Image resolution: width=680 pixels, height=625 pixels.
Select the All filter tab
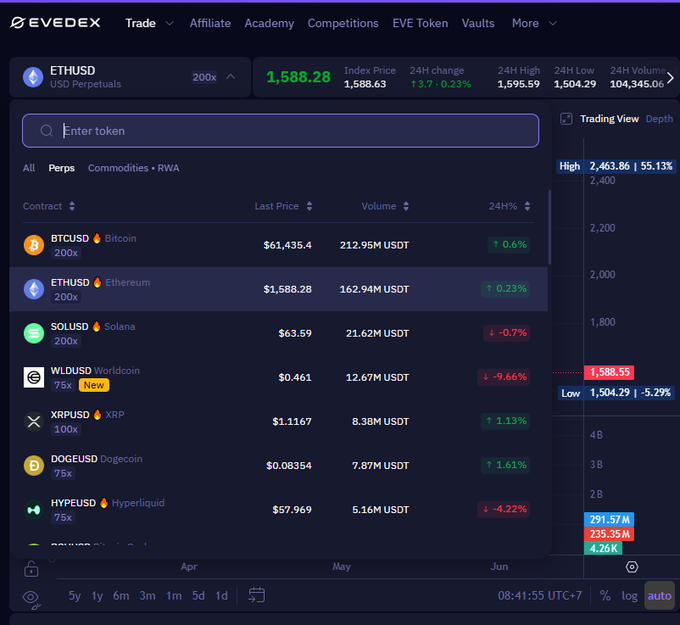click(x=29, y=168)
